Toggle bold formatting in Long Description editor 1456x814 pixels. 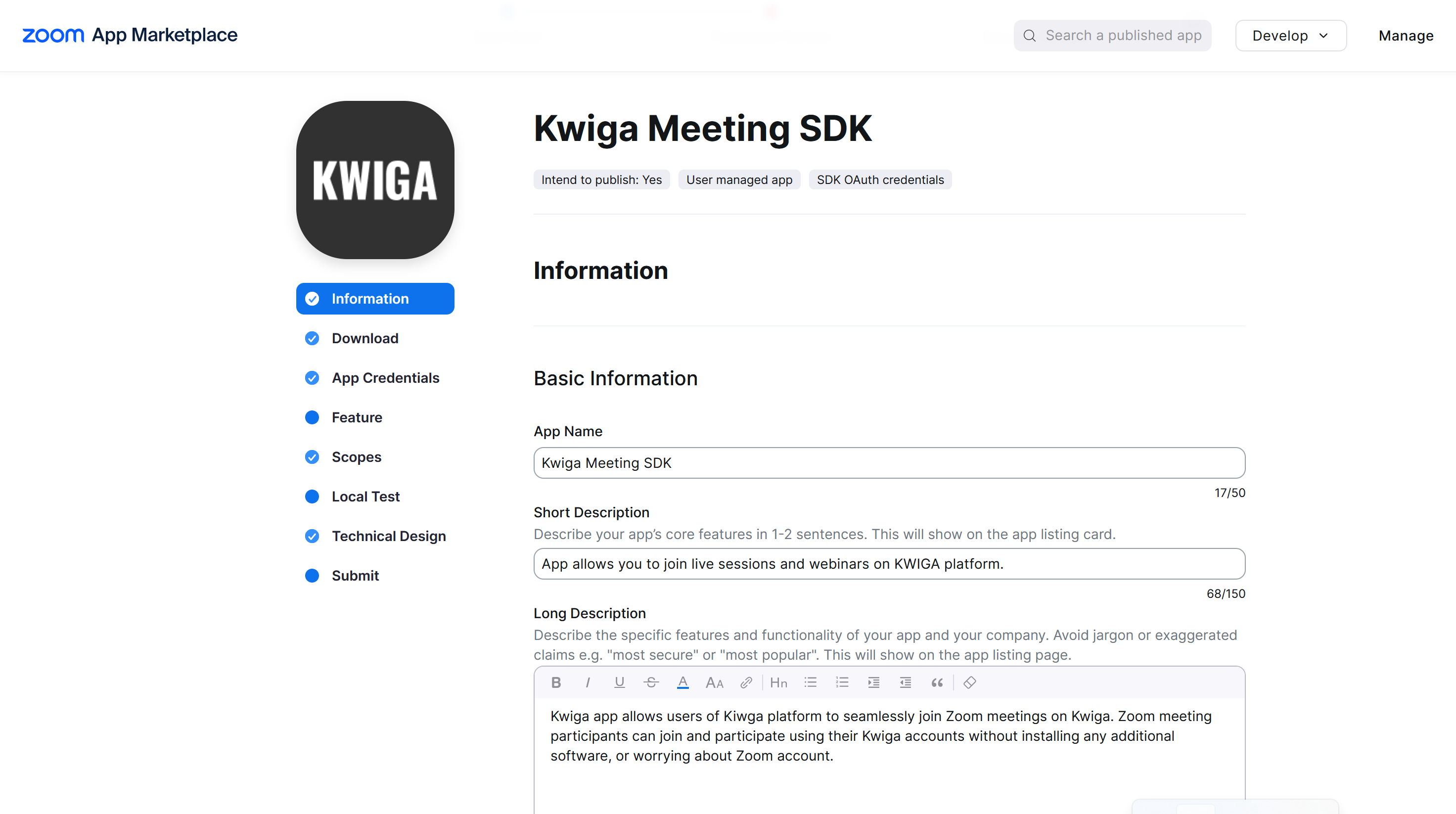pyautogui.click(x=556, y=682)
